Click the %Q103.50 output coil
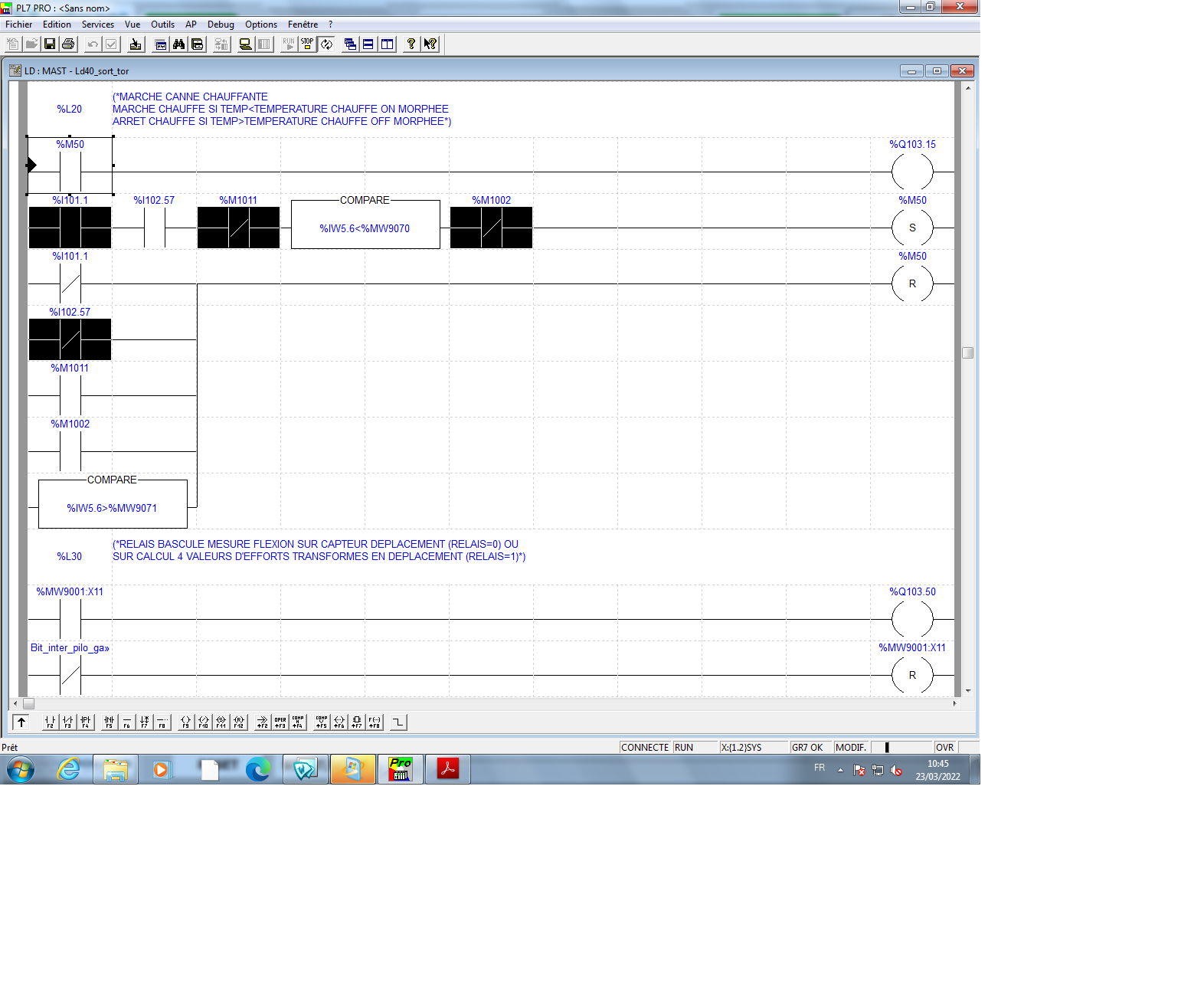Viewport: 1204px width, 999px height. (x=912, y=619)
